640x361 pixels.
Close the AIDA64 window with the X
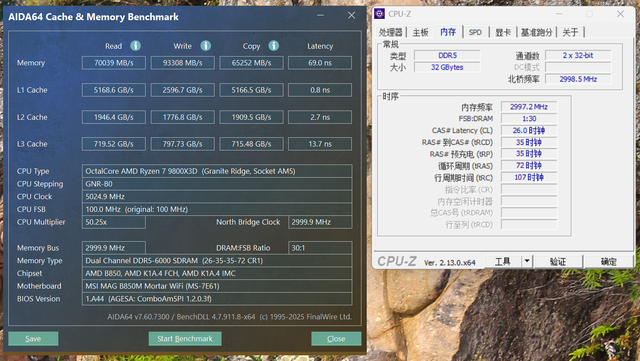[x=351, y=16]
